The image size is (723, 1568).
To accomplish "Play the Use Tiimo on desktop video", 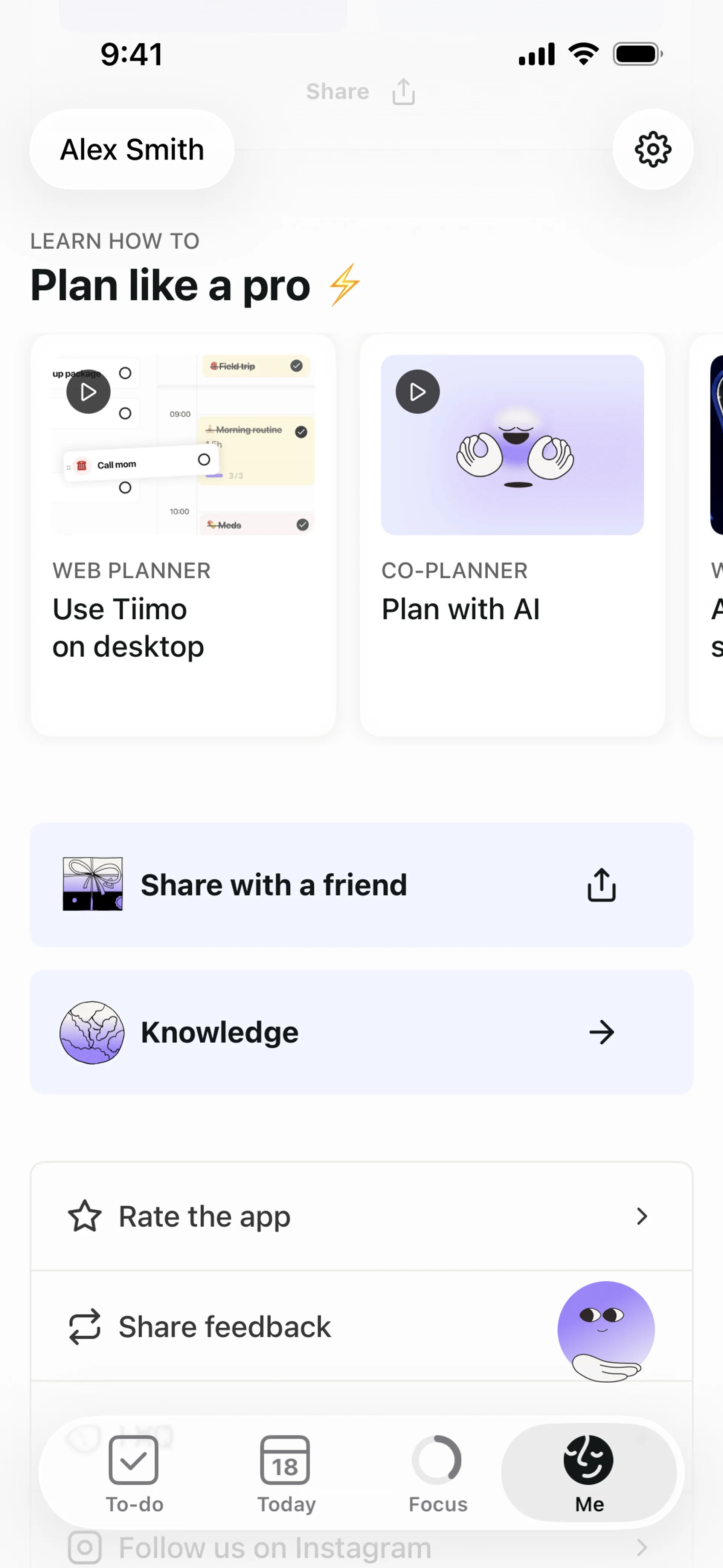I will point(88,391).
